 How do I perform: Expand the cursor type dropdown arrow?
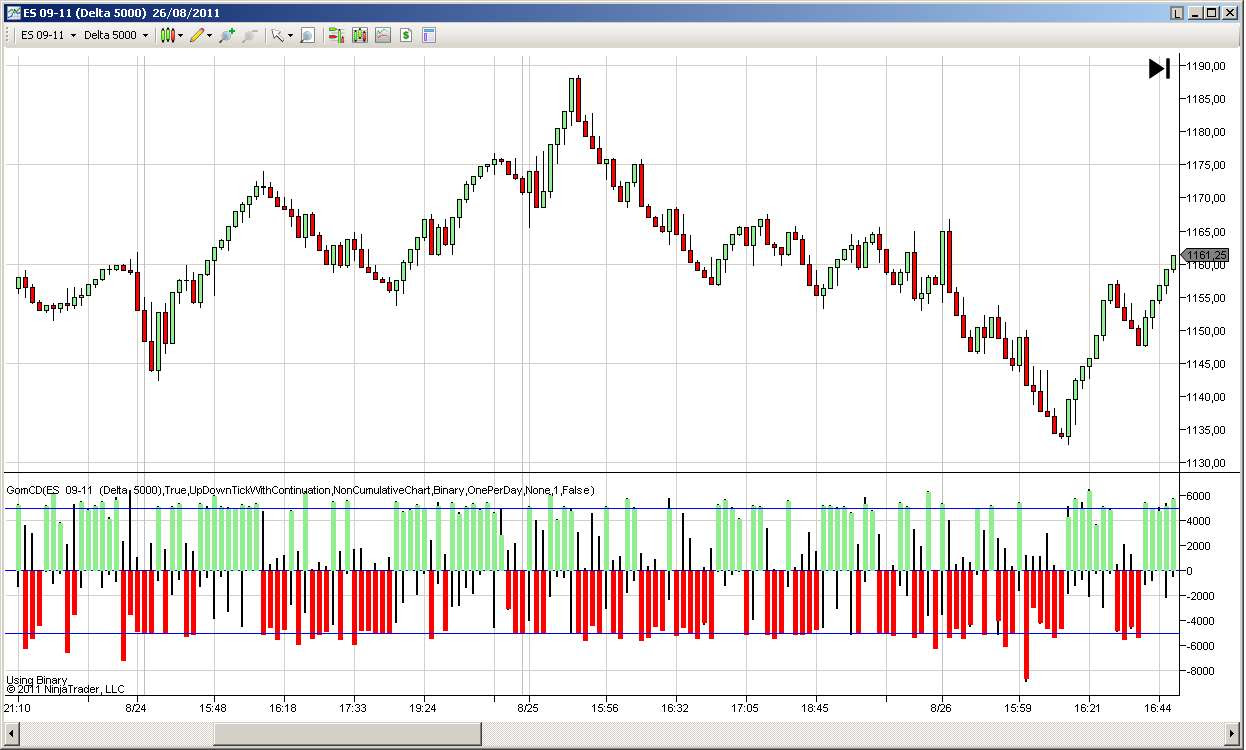click(x=290, y=35)
